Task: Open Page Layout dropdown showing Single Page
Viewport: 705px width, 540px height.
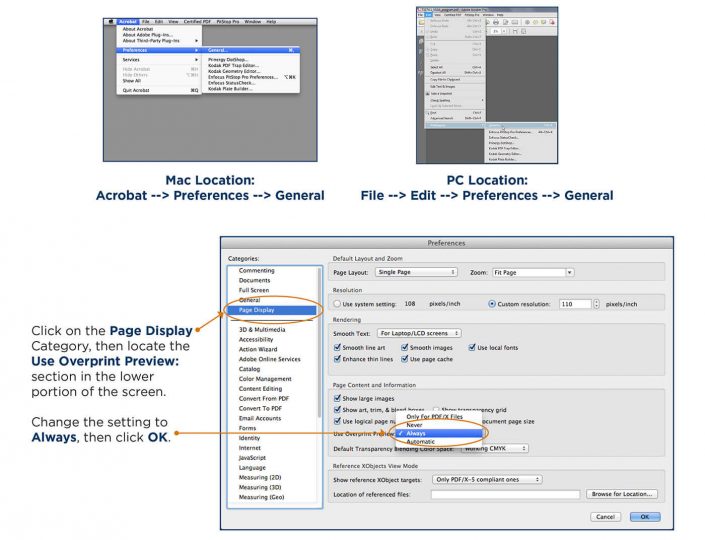Action: click(416, 272)
